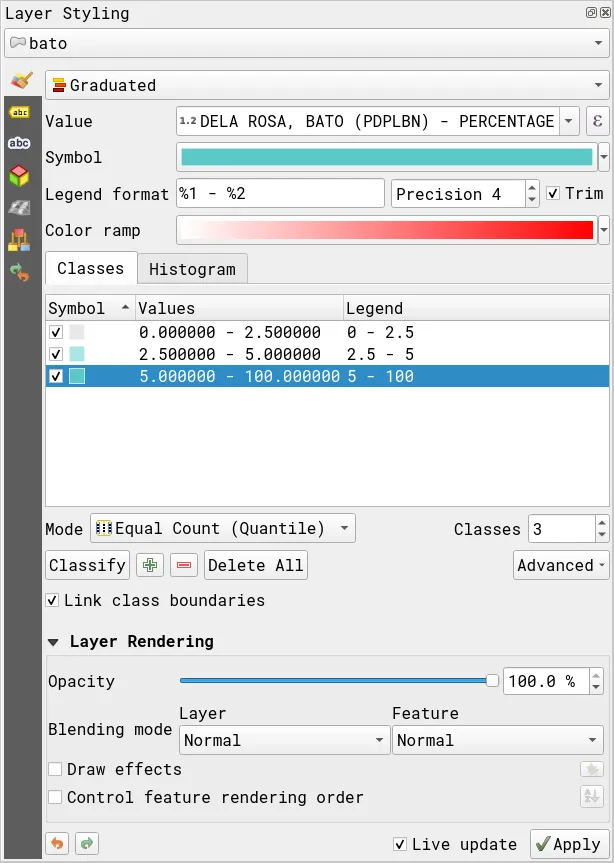Screen dimensions: 614x863
Task: Click the teal Symbol preview bar
Action: (387, 157)
